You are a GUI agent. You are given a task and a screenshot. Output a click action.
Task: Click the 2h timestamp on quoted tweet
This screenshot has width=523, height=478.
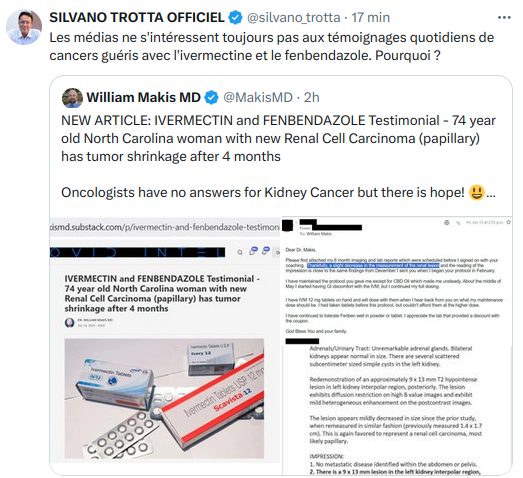312,97
